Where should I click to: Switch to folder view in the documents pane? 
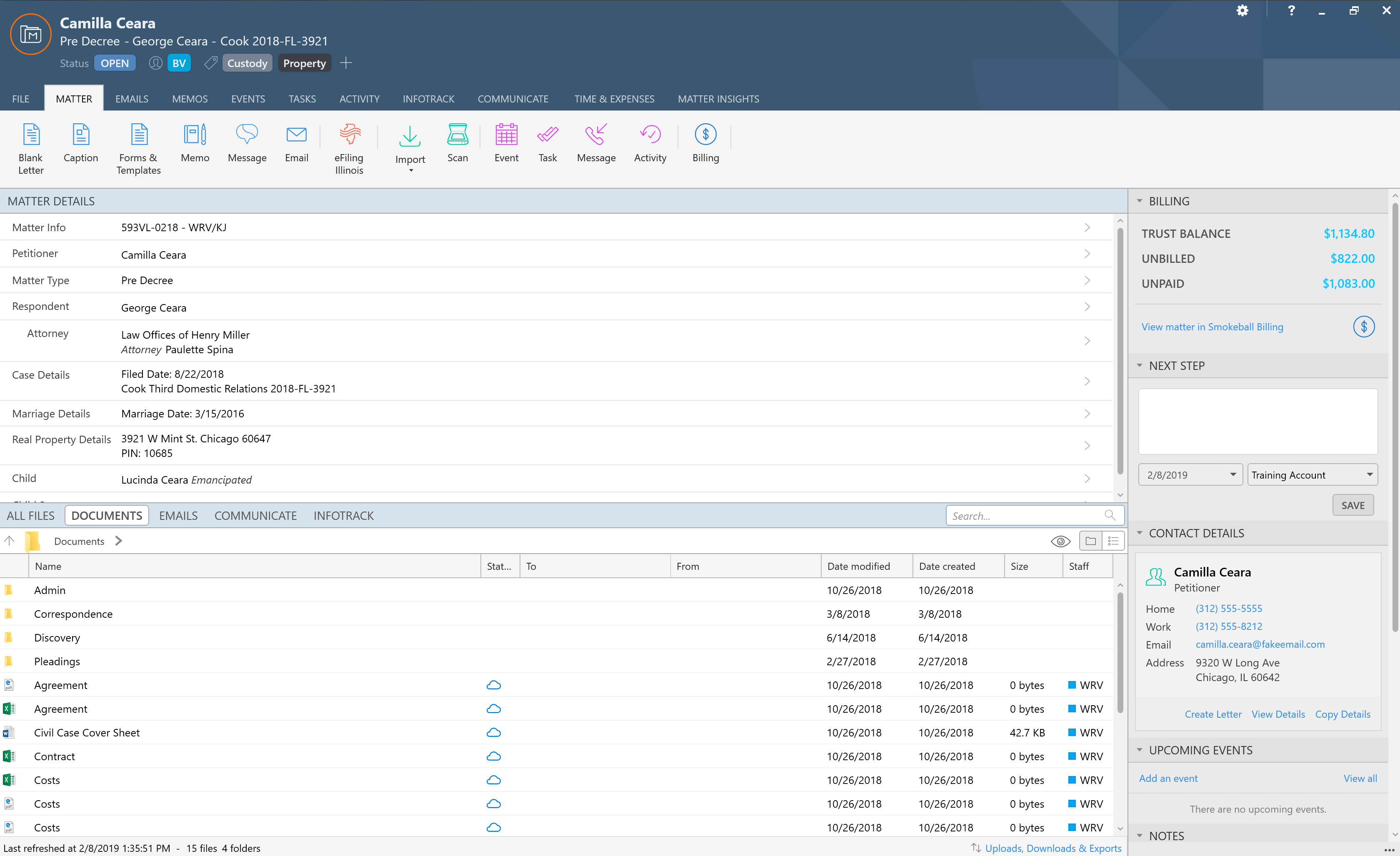point(1090,542)
